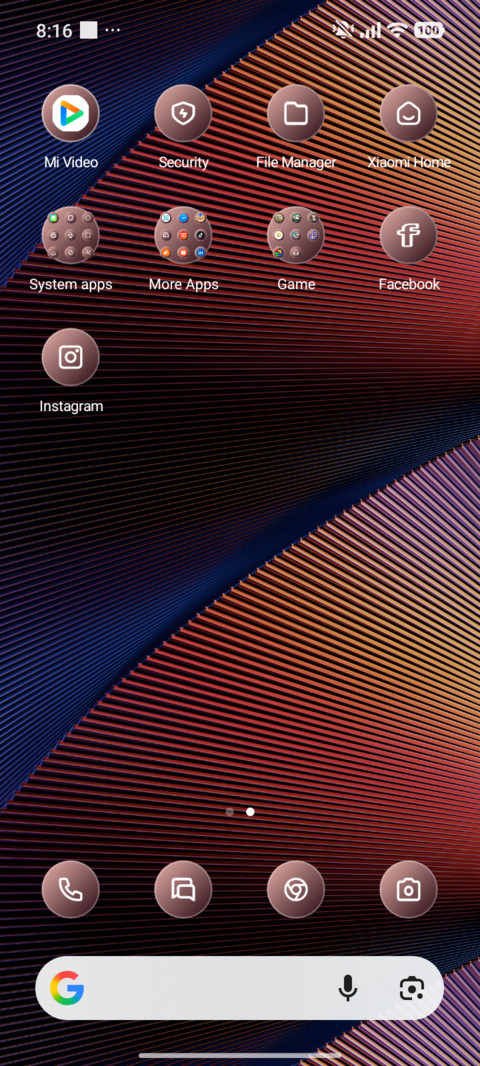
Task: Tap the Google logo in search bar
Action: coord(67,988)
